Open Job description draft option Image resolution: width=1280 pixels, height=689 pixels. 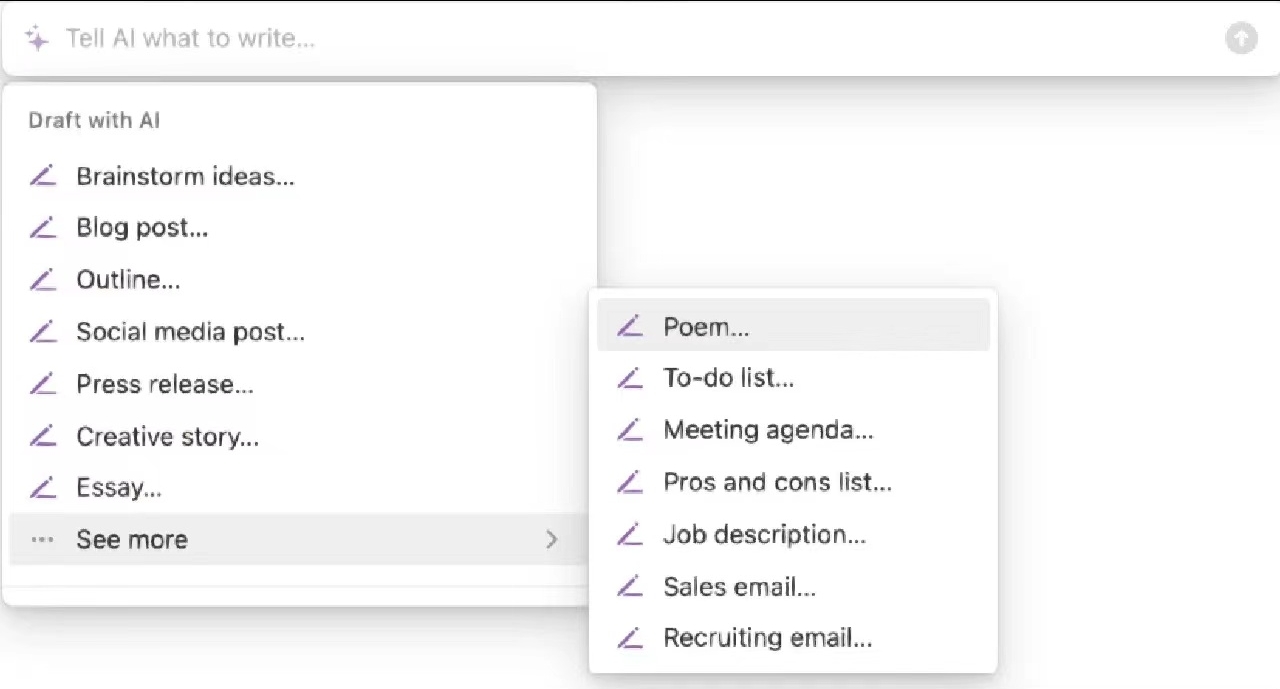tap(764, 535)
